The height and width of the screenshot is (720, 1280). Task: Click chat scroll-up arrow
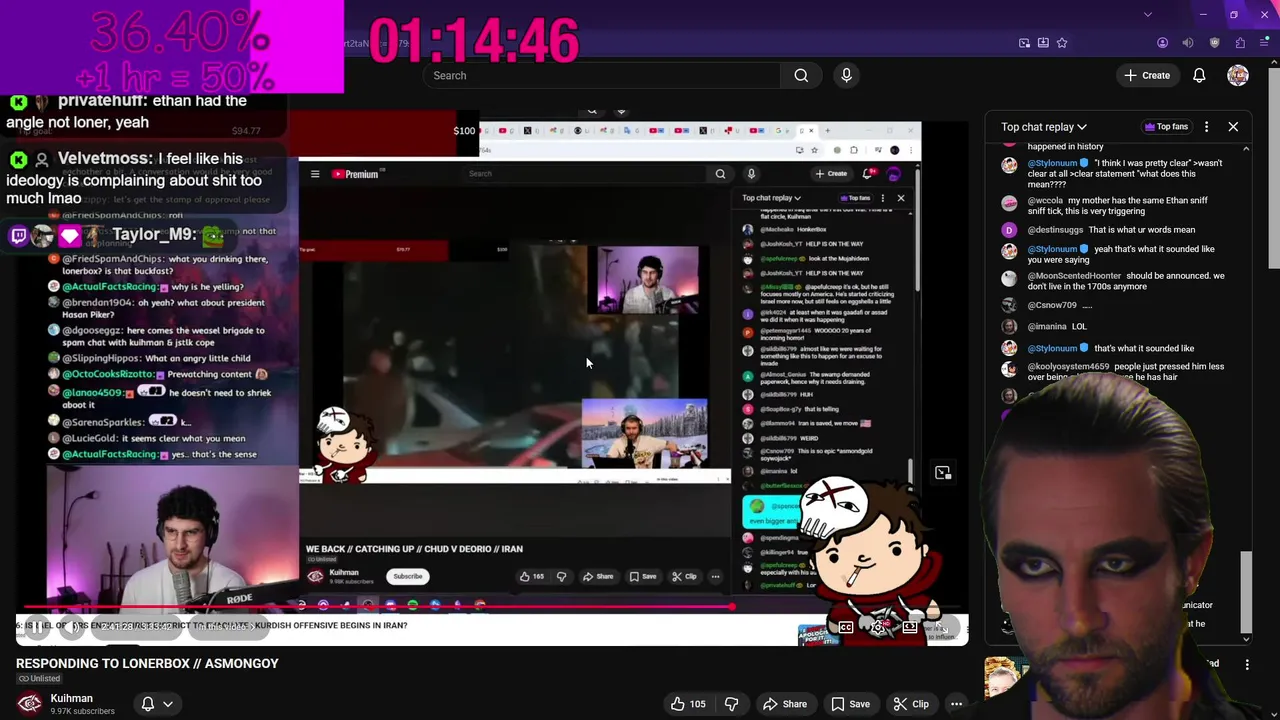coord(1246,148)
